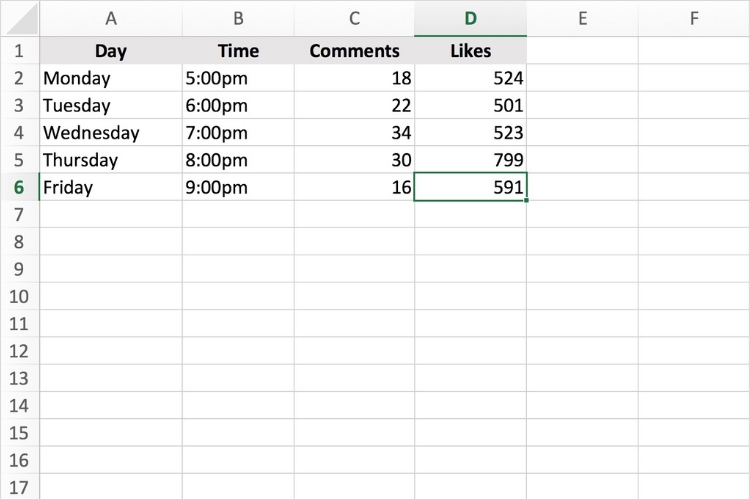Click the "Day" header cell
This screenshot has height=500, width=750.
[110, 51]
